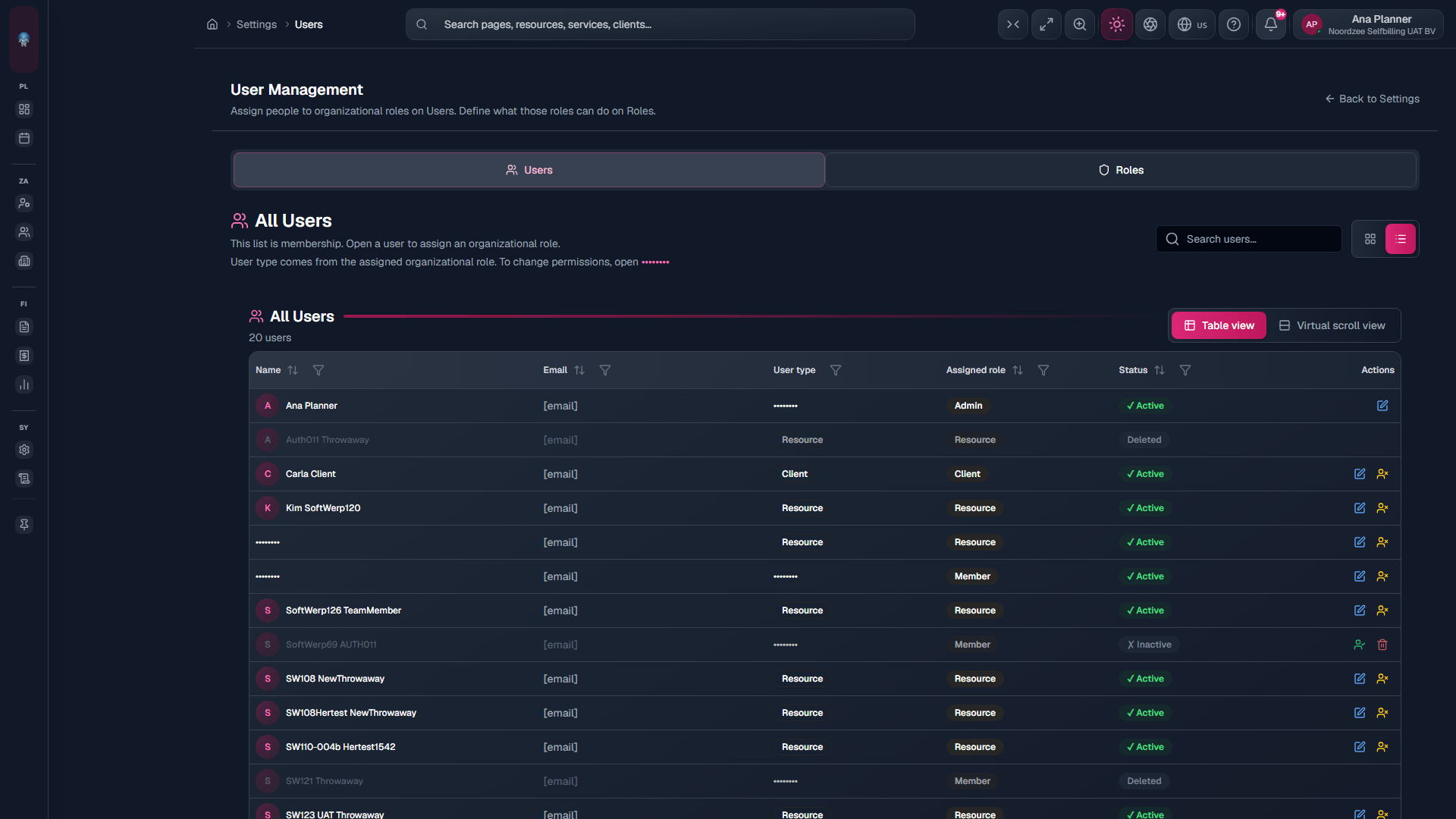Deactivate the Carla Client user
Image resolution: width=1456 pixels, height=819 pixels.
click(1382, 474)
